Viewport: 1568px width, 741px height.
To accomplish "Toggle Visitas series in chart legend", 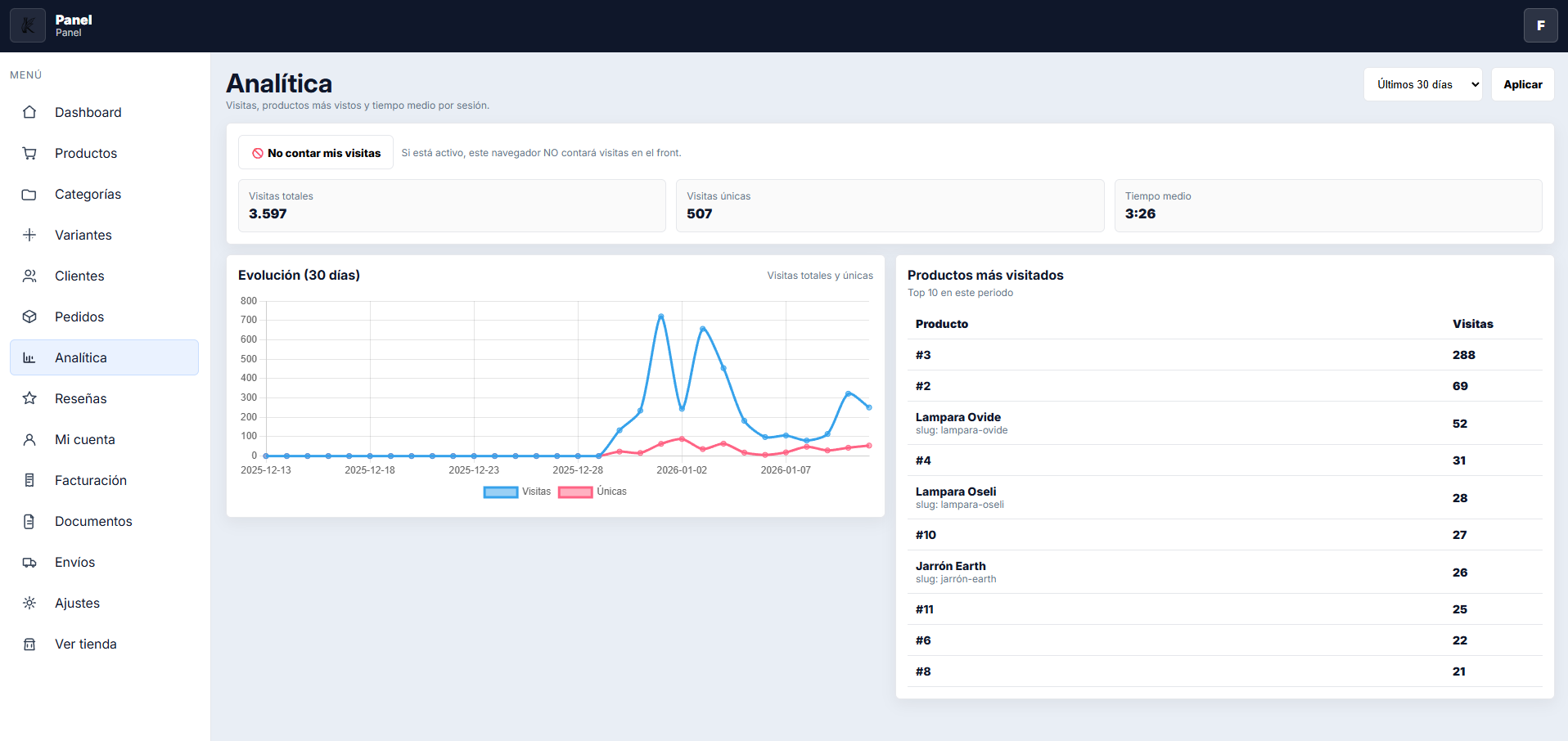I will [x=516, y=492].
